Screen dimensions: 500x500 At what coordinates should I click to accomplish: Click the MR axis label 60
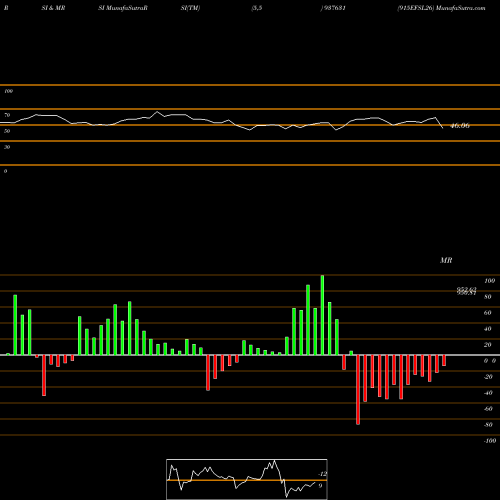tap(488, 313)
